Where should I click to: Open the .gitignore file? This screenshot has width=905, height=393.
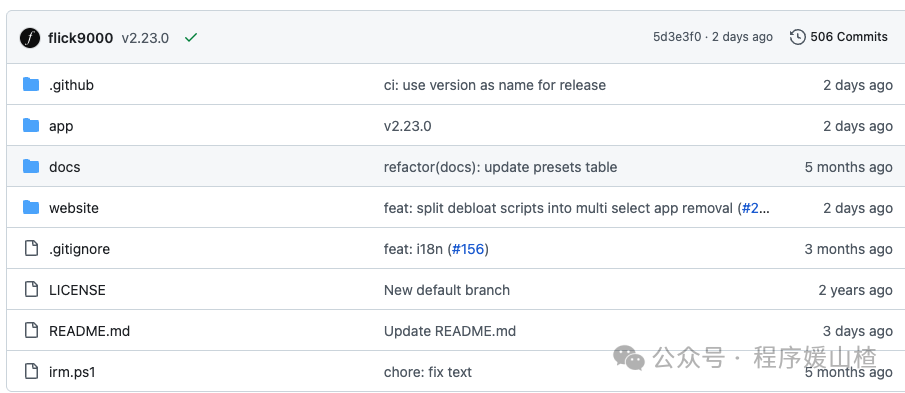coord(79,249)
